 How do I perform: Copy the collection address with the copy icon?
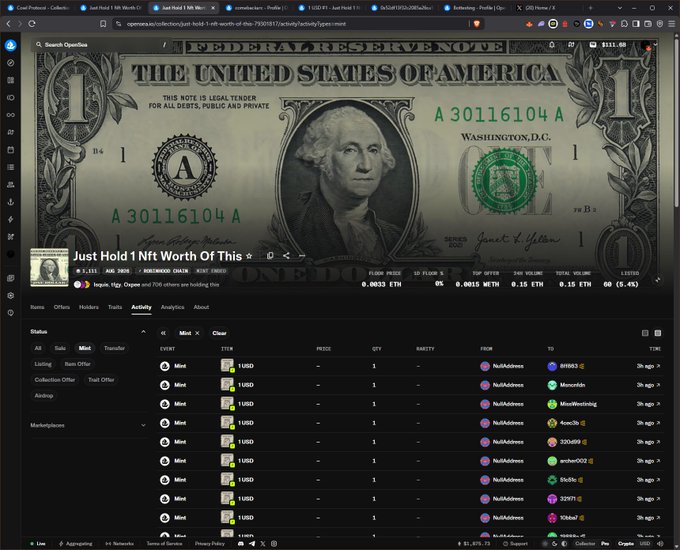tap(270, 256)
